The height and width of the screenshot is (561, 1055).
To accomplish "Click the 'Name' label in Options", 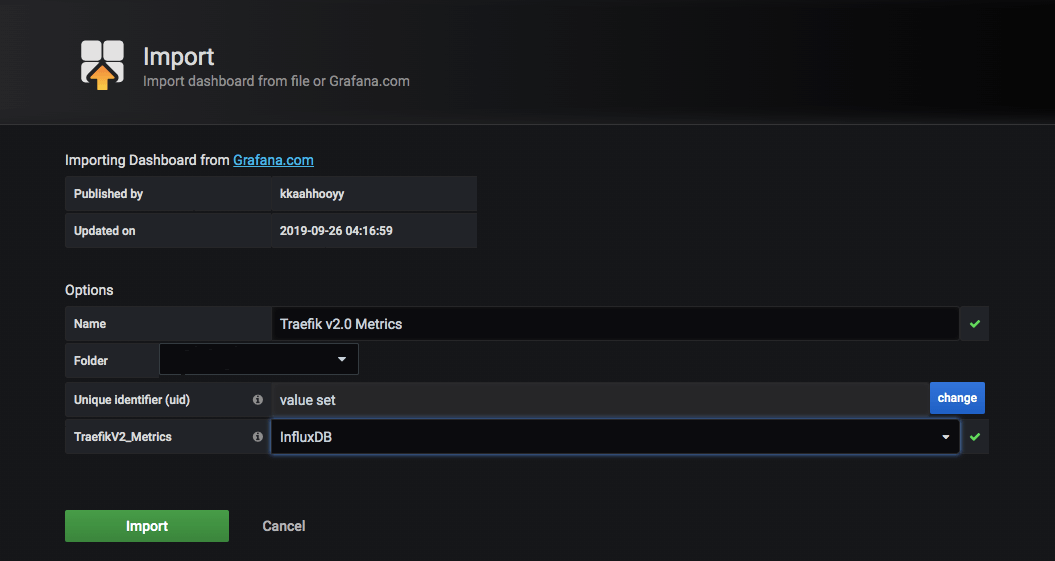I will point(90,324).
